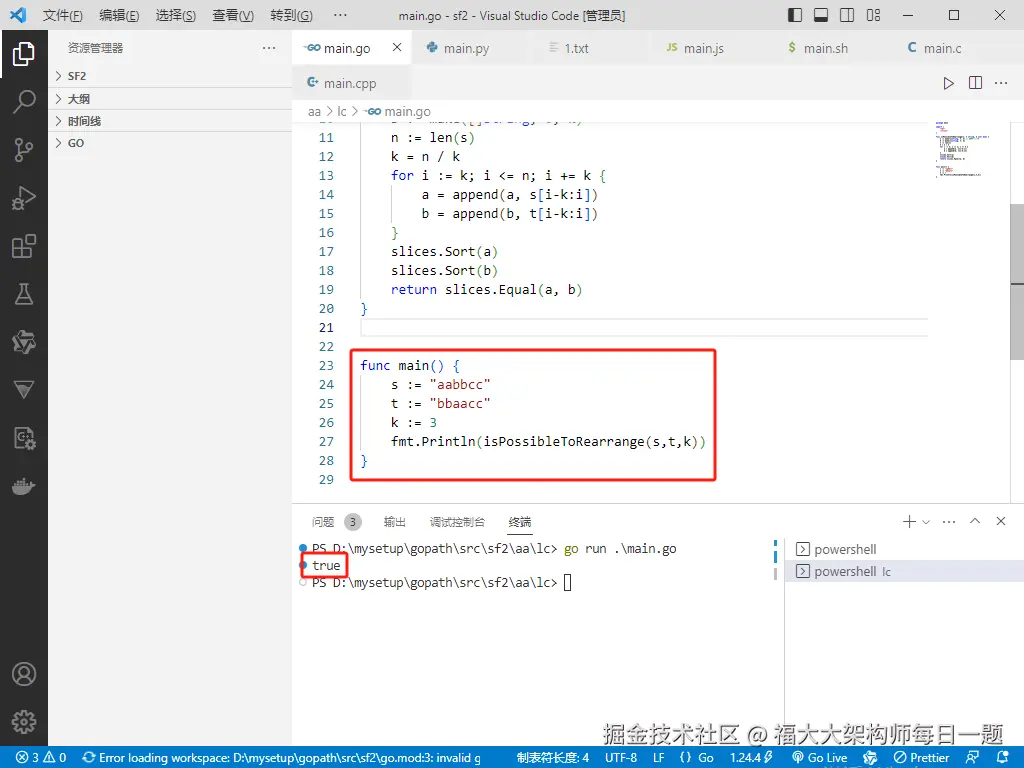Open the 查看(V) menu
The width and height of the screenshot is (1024, 768).
(x=233, y=15)
